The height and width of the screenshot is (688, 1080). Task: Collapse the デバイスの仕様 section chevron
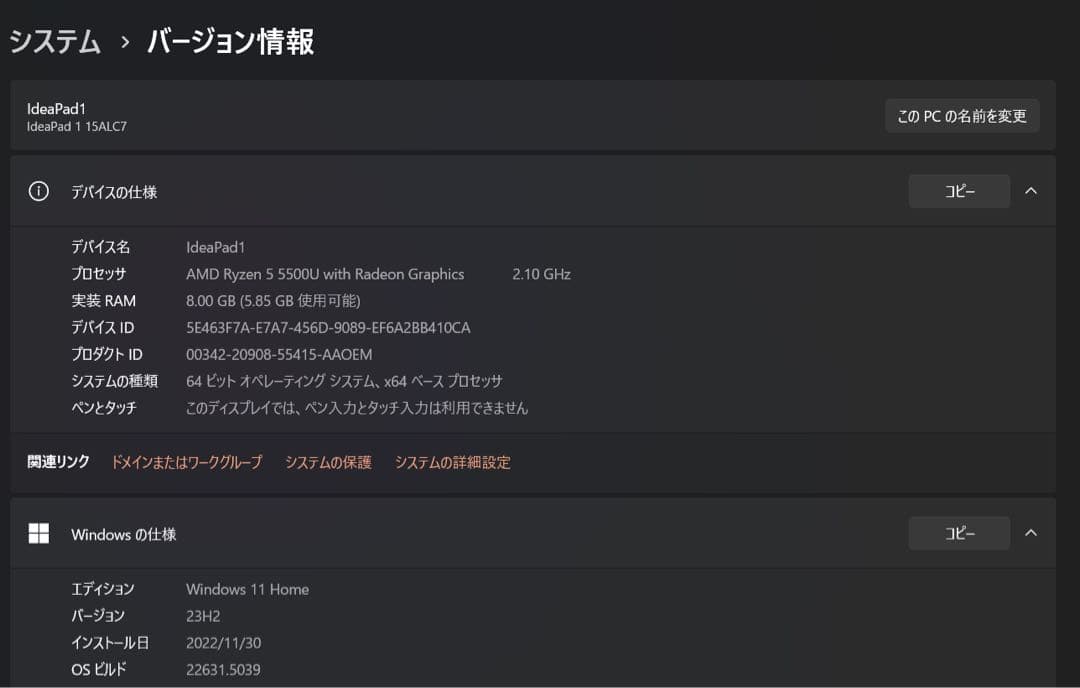(x=1032, y=191)
